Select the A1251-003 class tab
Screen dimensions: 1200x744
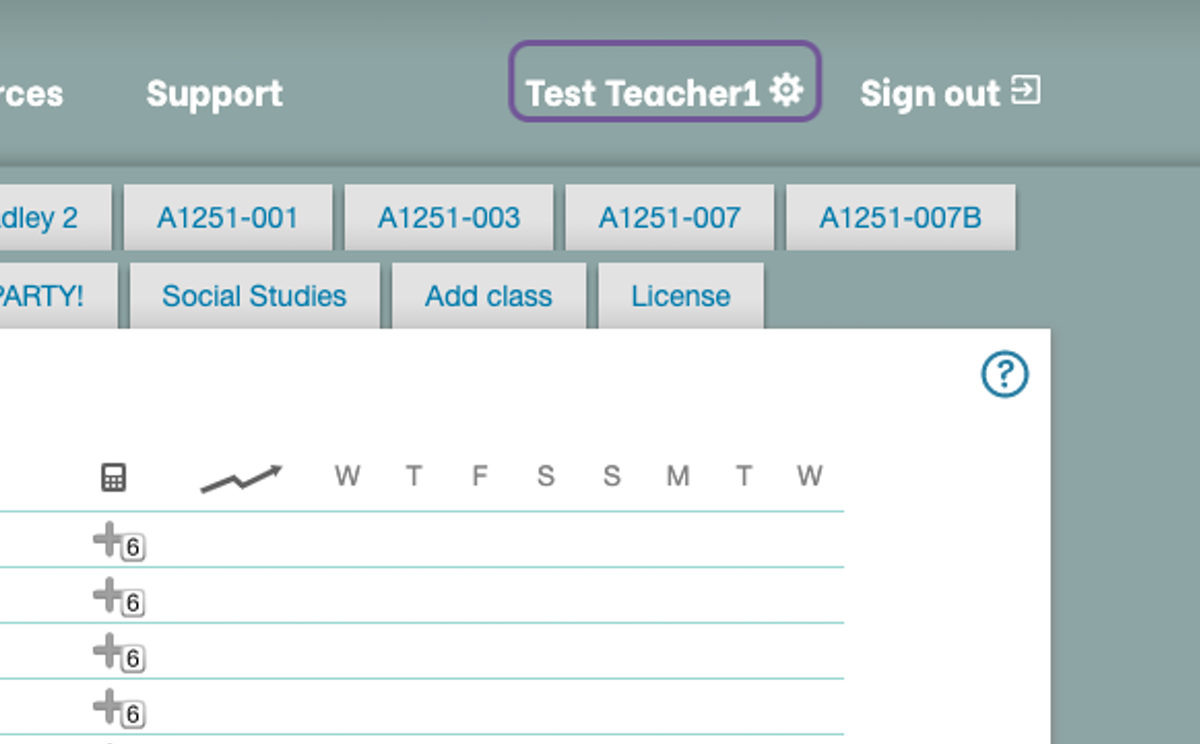click(448, 218)
